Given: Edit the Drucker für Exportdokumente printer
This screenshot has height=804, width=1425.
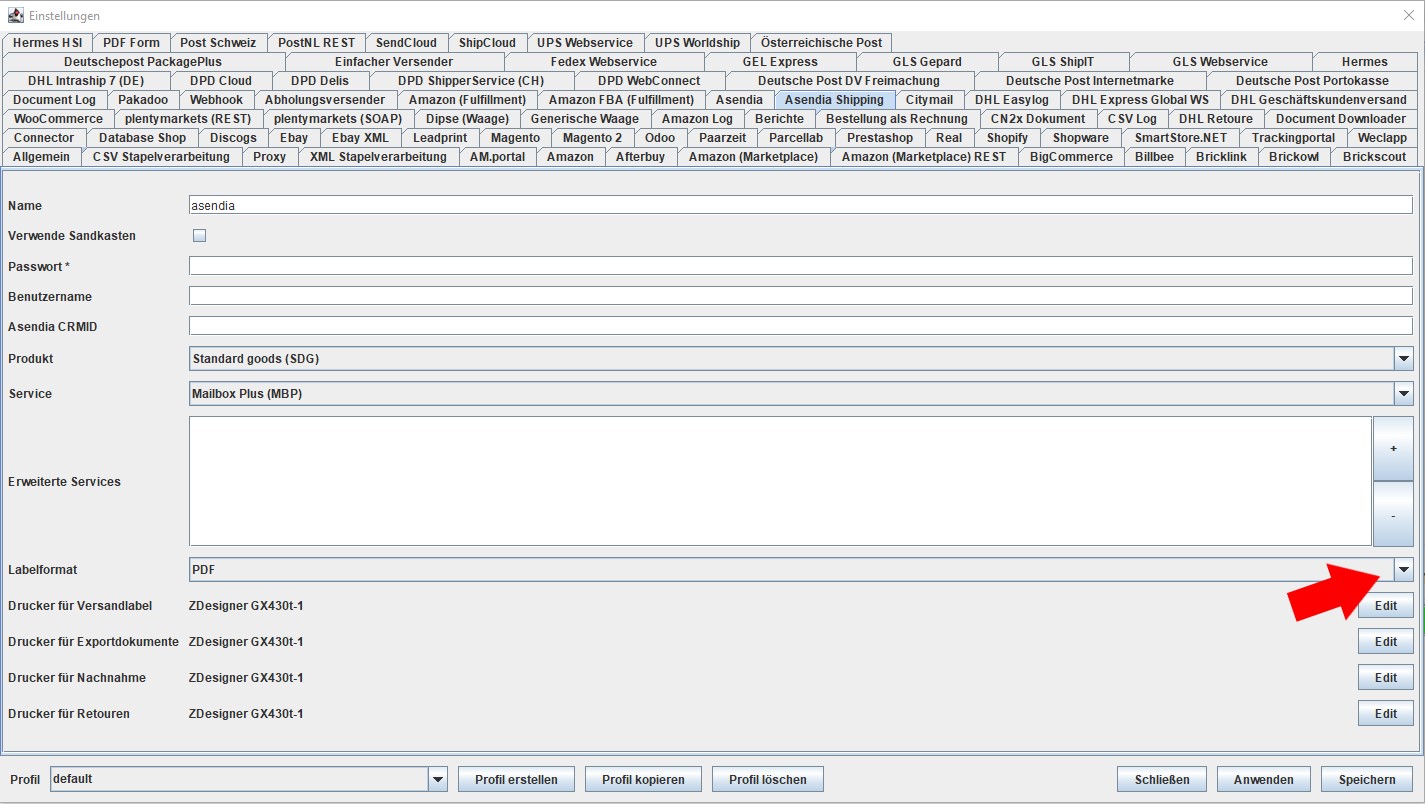Looking at the screenshot, I should point(1385,642).
